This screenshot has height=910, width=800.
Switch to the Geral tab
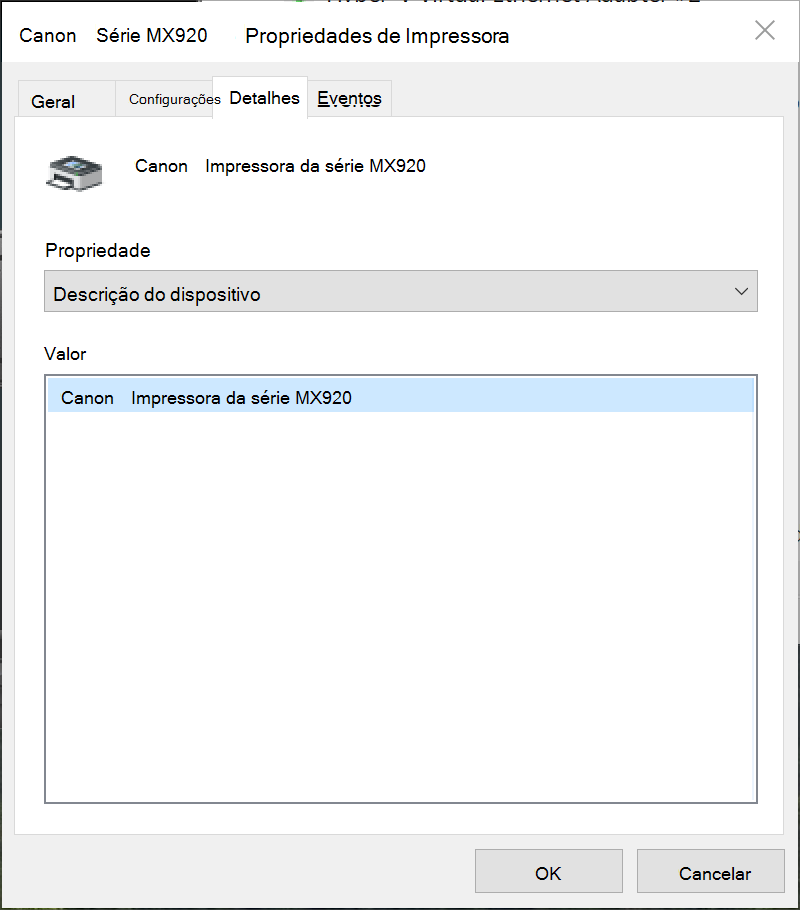54,102
